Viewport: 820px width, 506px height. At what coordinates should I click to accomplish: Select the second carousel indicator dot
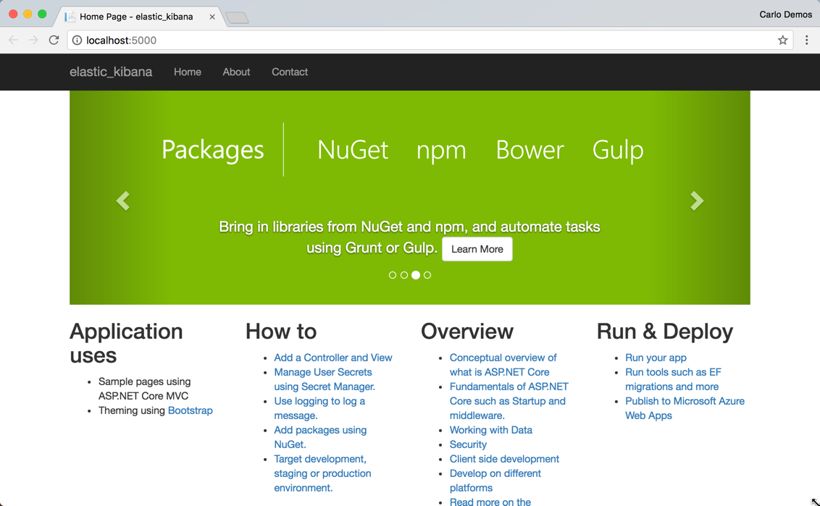point(404,275)
